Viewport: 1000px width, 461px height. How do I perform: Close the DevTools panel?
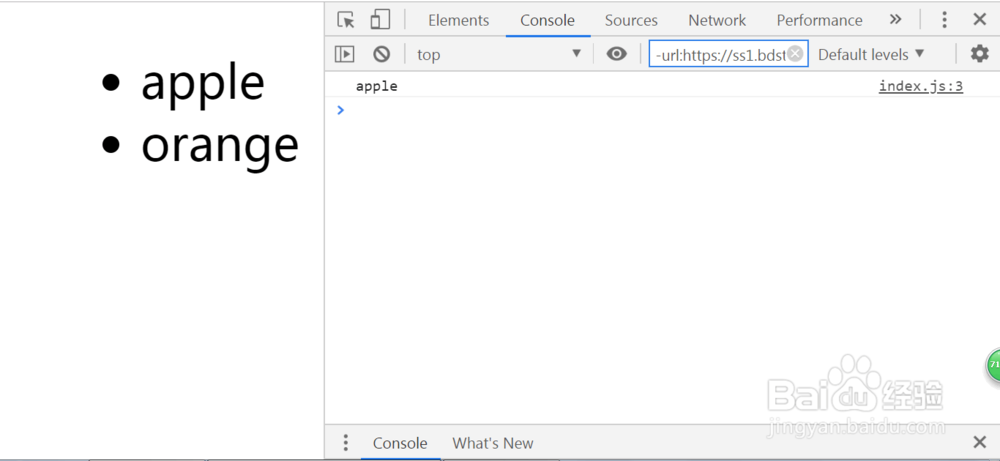click(980, 20)
